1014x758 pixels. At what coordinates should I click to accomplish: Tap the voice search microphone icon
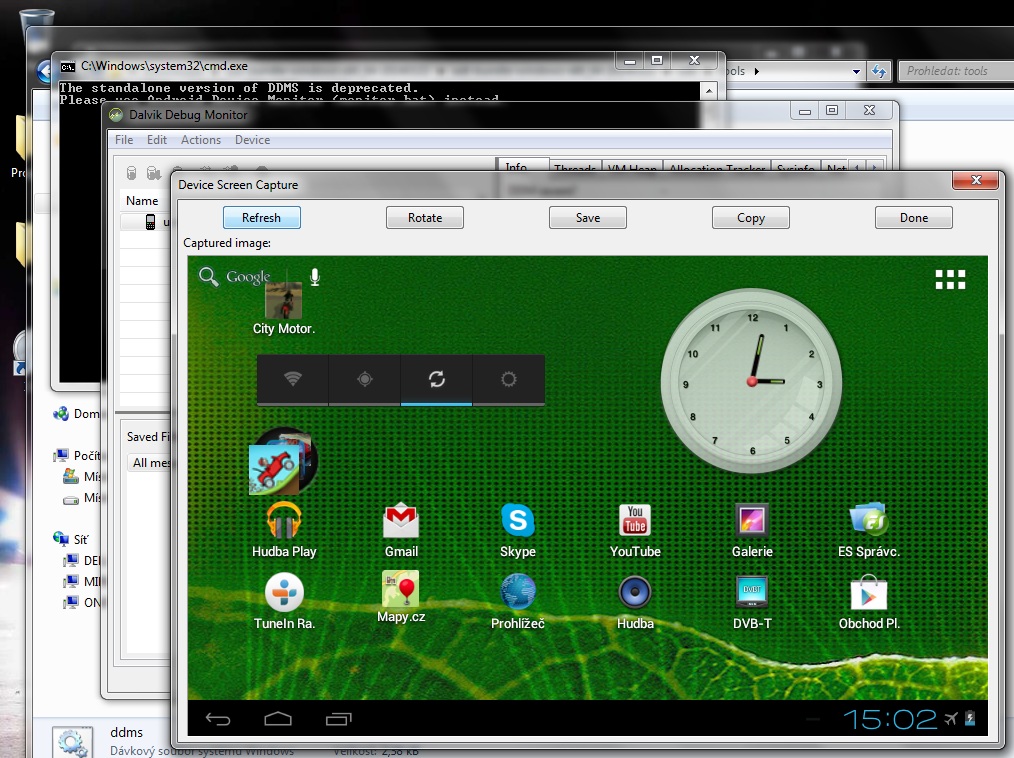(315, 277)
